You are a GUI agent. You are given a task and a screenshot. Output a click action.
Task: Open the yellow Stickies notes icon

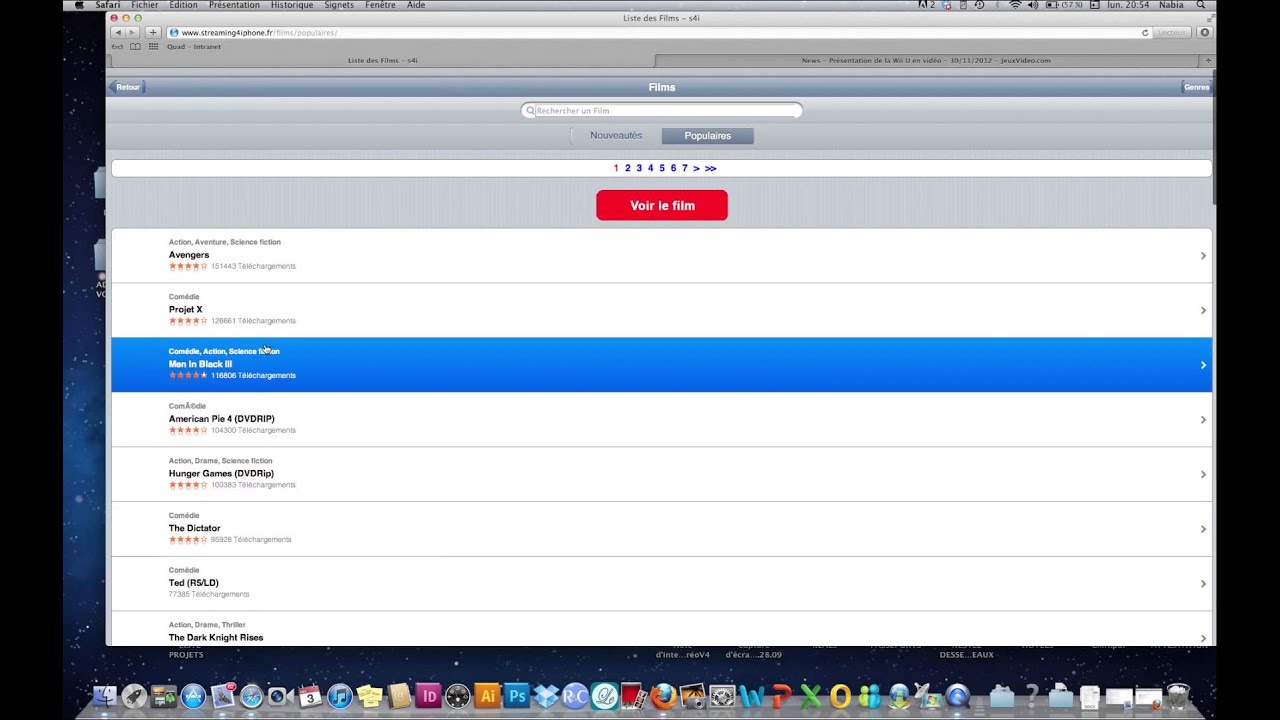point(370,696)
